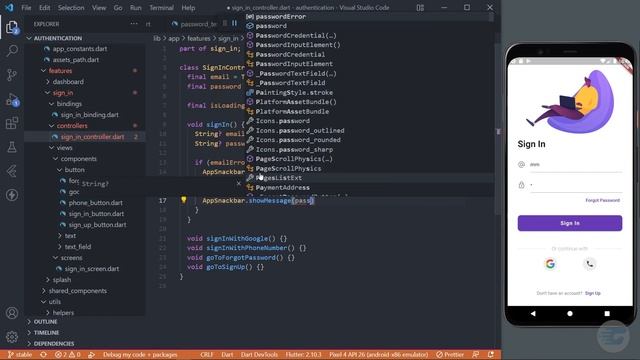The width and height of the screenshot is (640, 360).
Task: Click the errors and warnings status indicator
Action: [x=68, y=355]
